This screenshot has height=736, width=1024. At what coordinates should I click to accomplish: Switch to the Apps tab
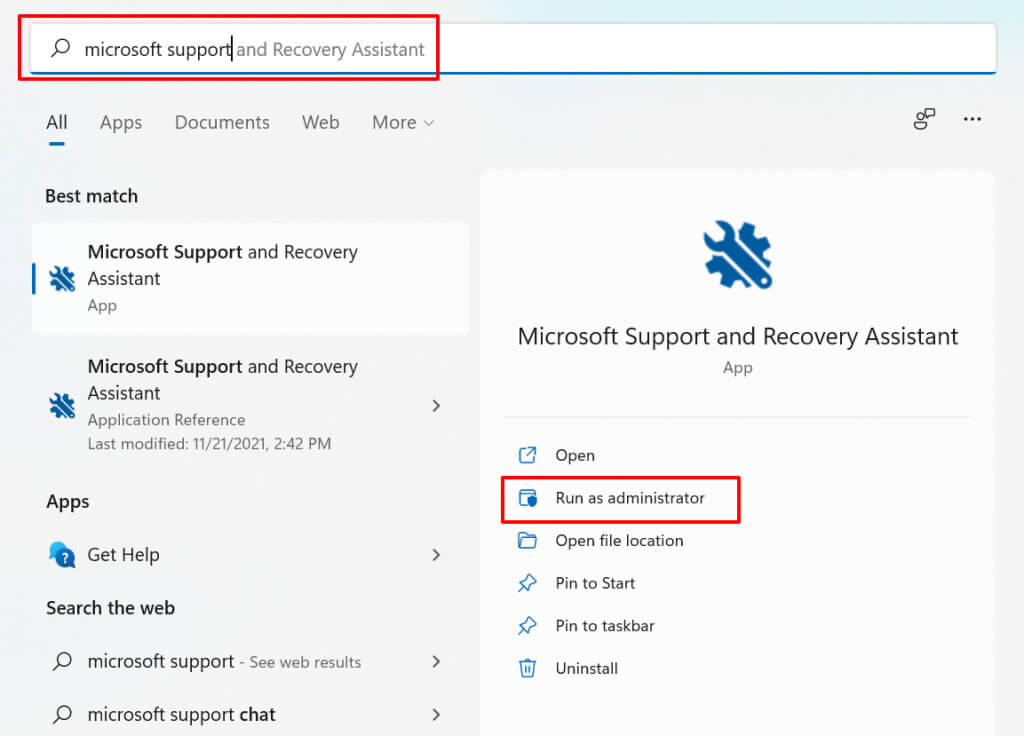pyautogui.click(x=121, y=122)
